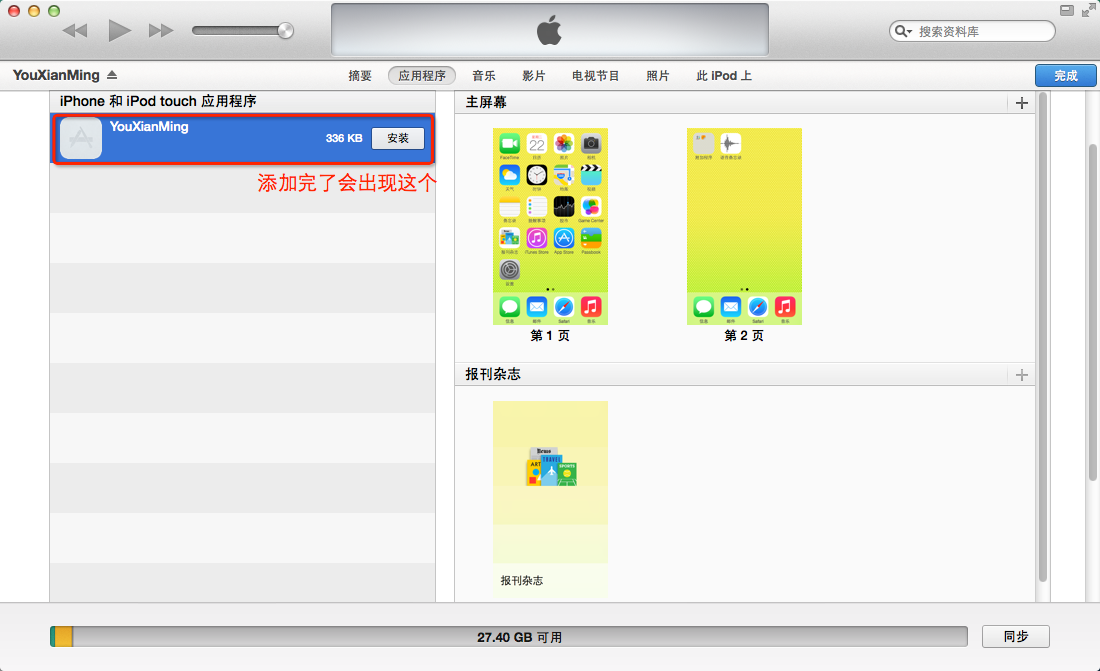Select the Reminders icon on page 1
Screen dimensions: 1100x671
pos(537,206)
